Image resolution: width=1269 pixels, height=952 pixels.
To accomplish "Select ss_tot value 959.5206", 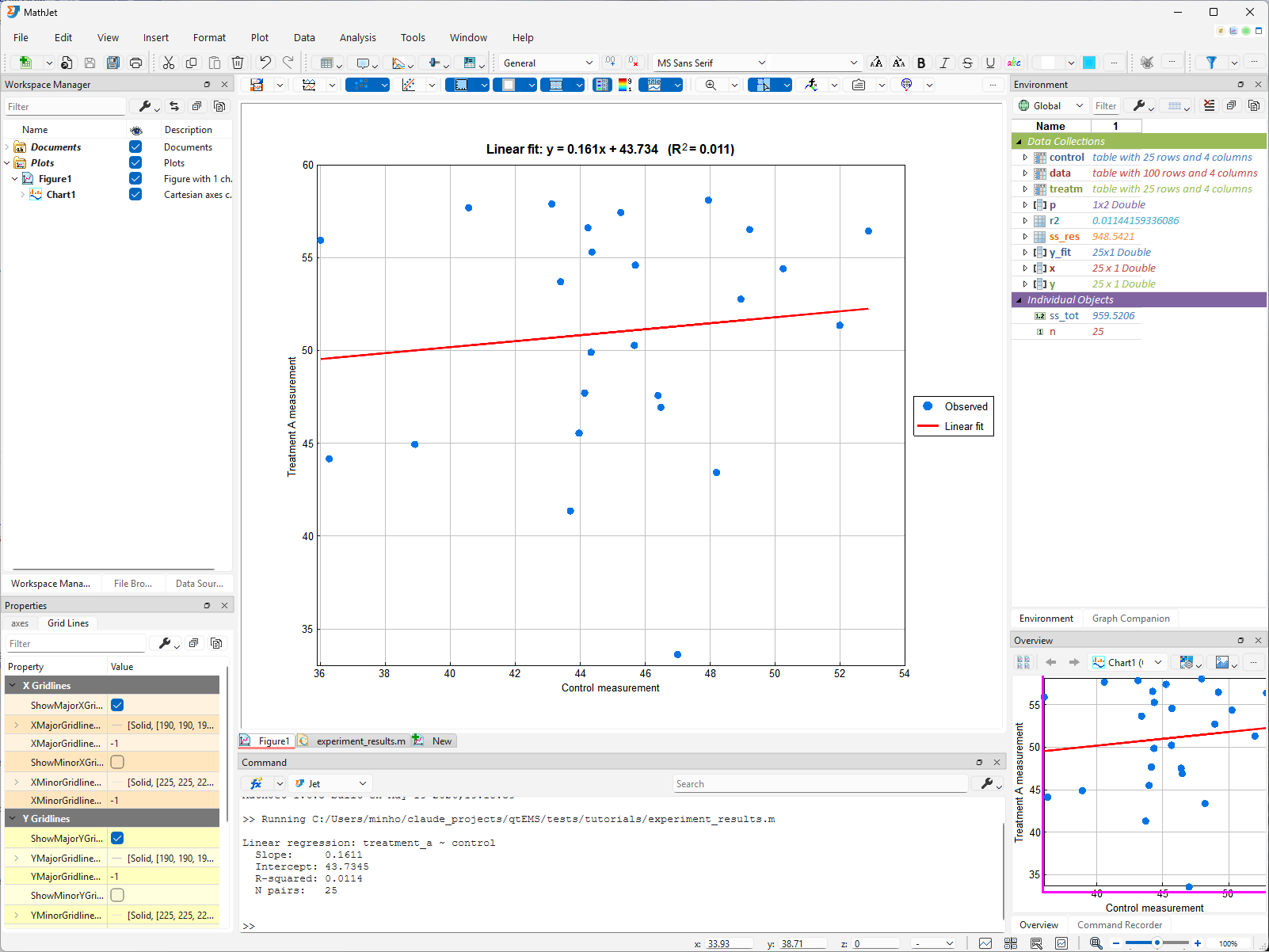I will click(1113, 315).
